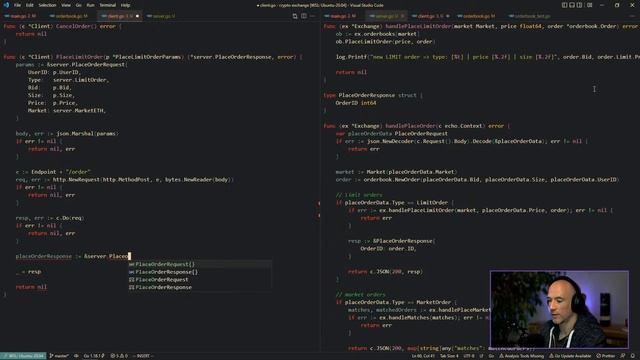Switch to client.go tab in right editor
Screen dimensions: 640x360
point(430,16)
